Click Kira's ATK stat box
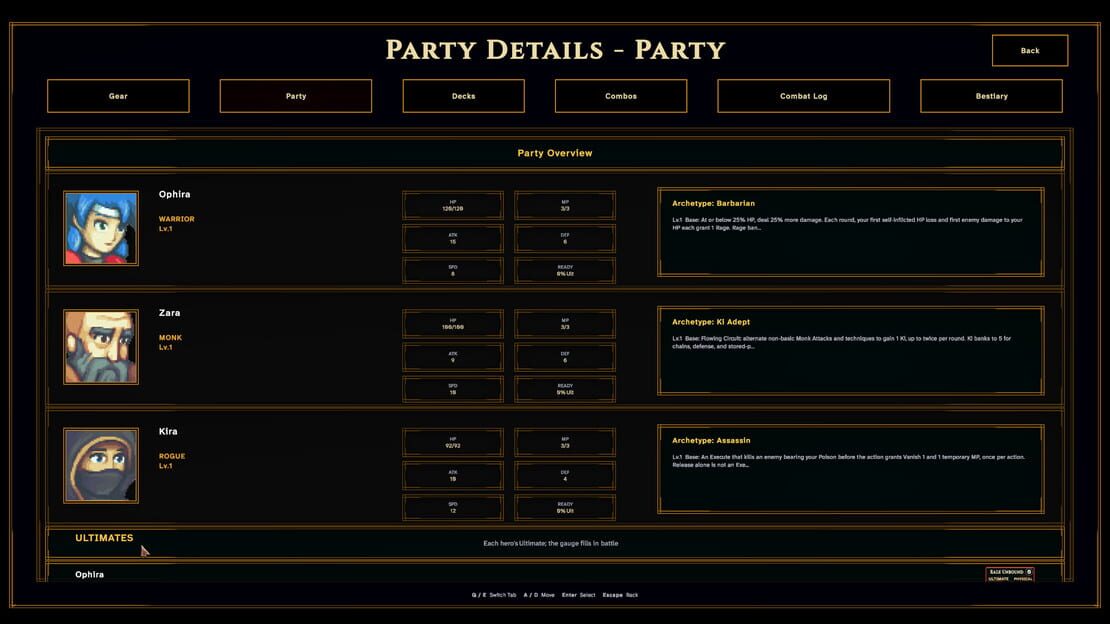This screenshot has height=624, width=1110. [453, 475]
